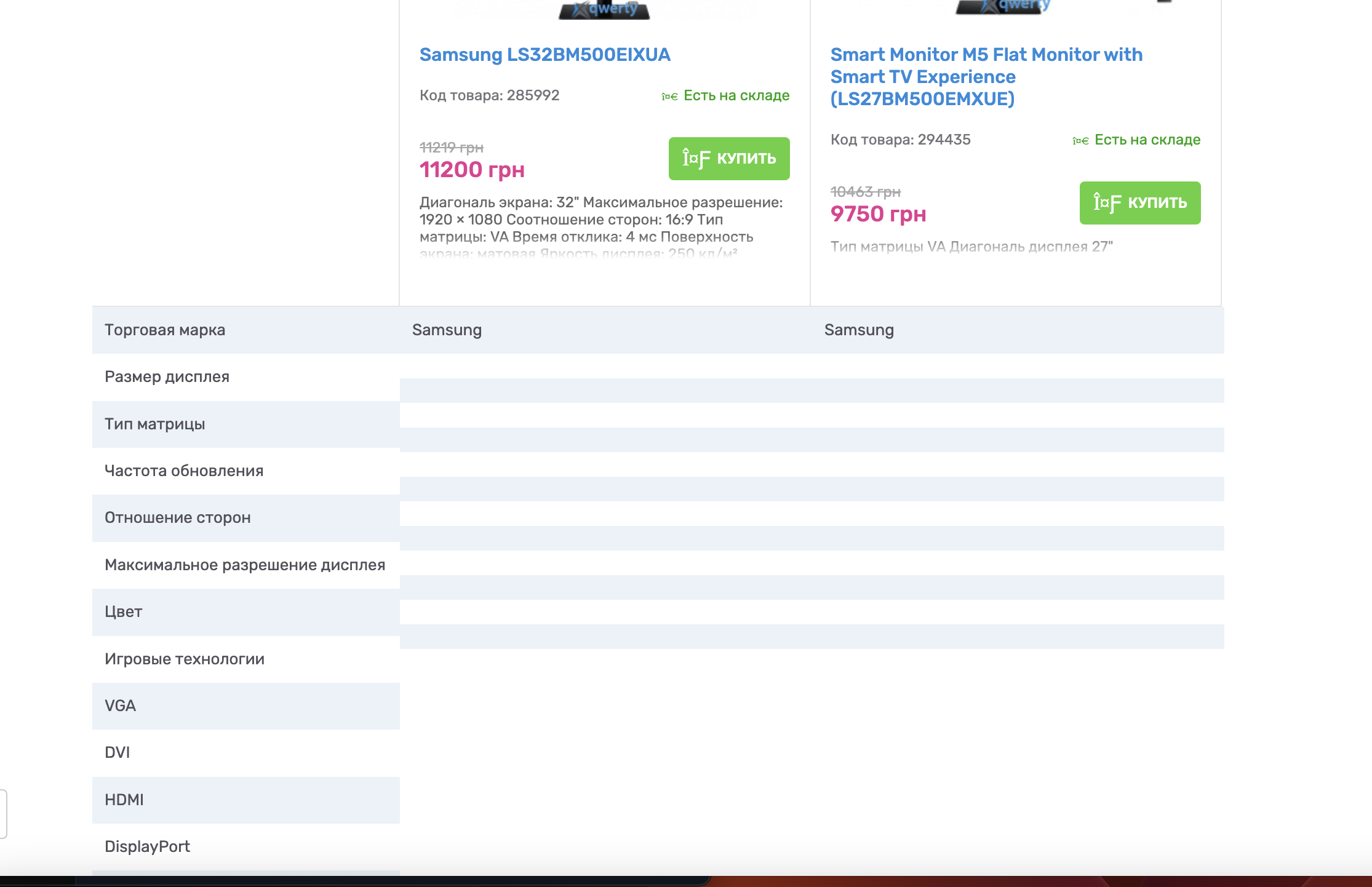Click cart icon in 9750 грн buy button
Screen dimensions: 1372x887
[1107, 203]
